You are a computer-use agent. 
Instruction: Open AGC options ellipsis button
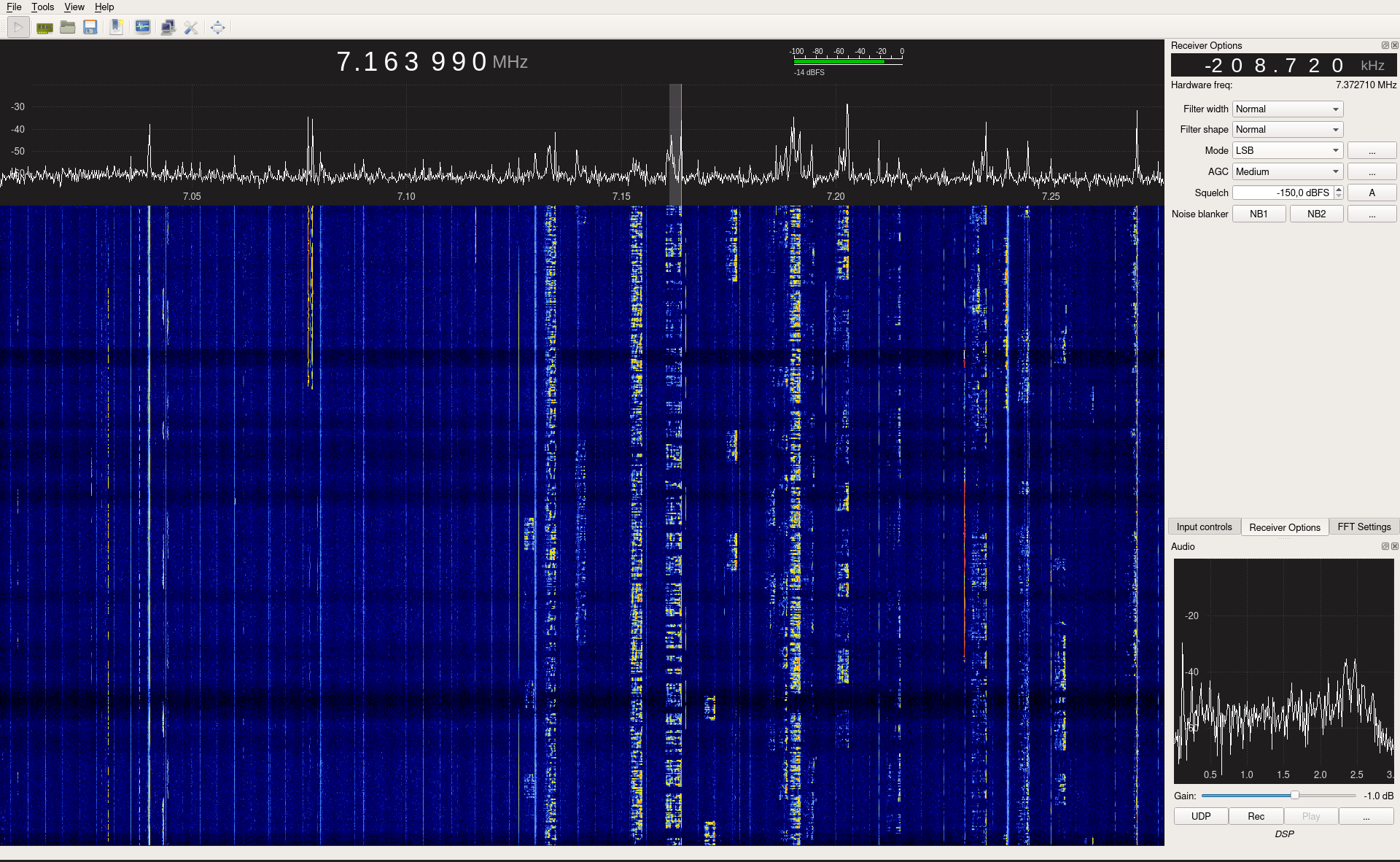click(1372, 171)
